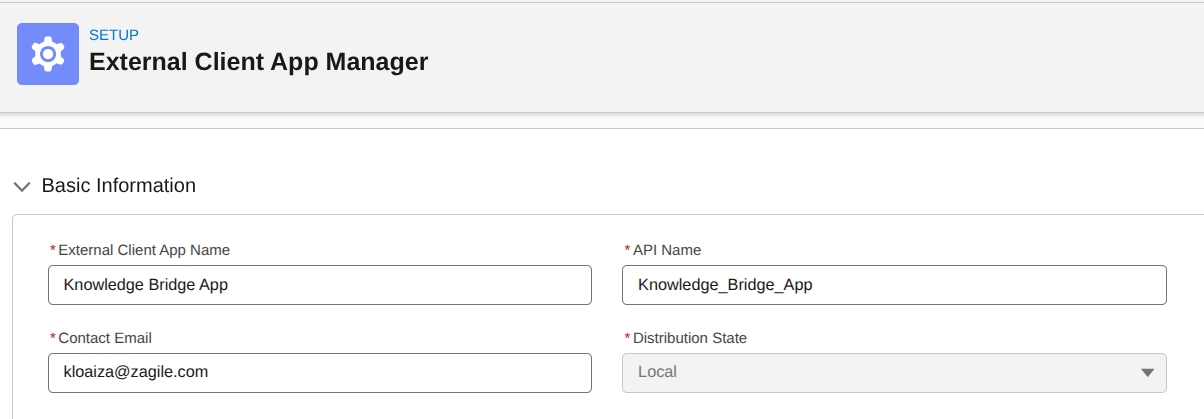Click the Setup gear icon
This screenshot has width=1204, height=419.
pos(48,54)
